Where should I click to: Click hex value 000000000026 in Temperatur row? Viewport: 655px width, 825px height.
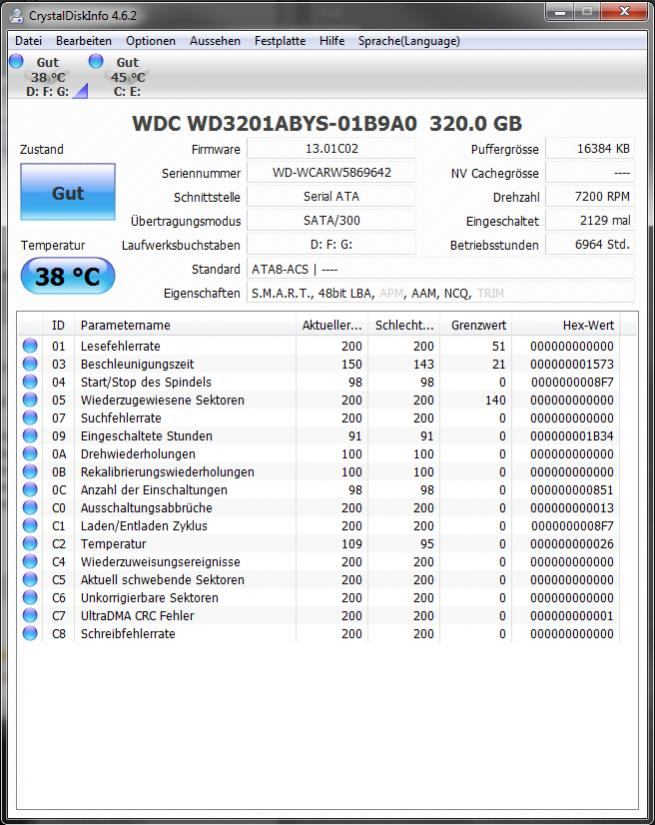click(x=572, y=544)
